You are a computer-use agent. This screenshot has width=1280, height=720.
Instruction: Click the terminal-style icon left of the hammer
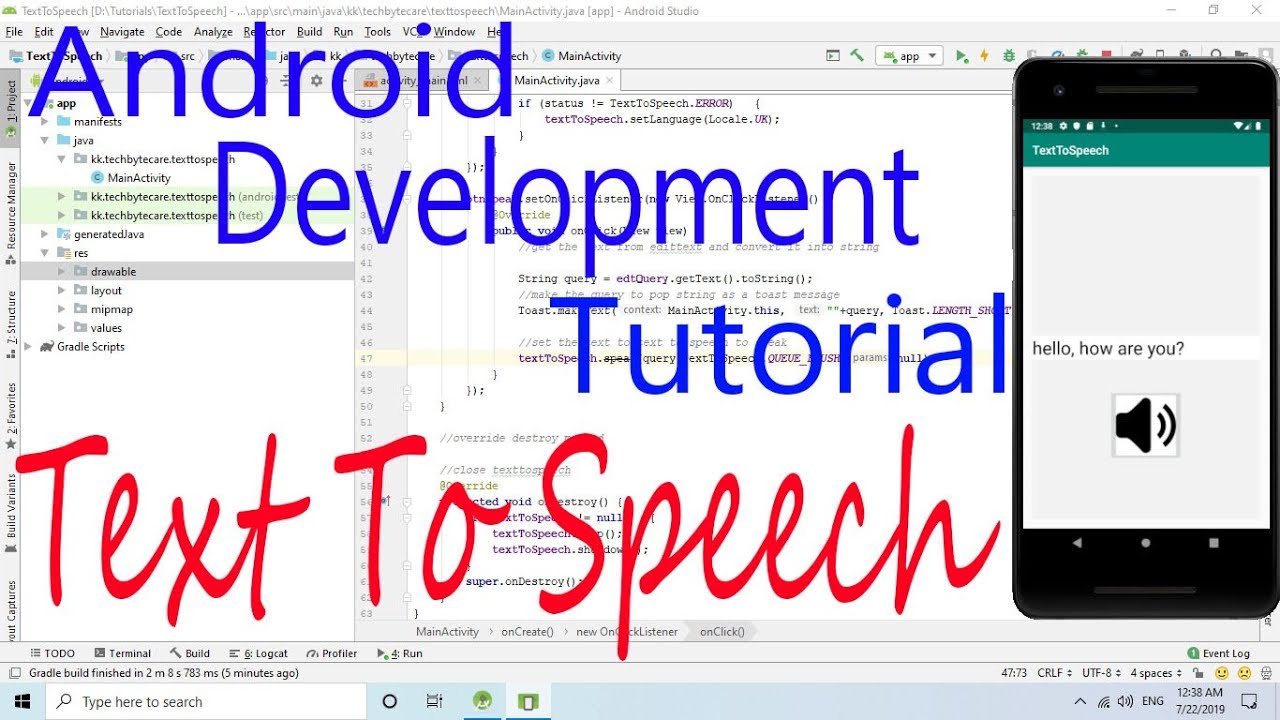(833, 56)
